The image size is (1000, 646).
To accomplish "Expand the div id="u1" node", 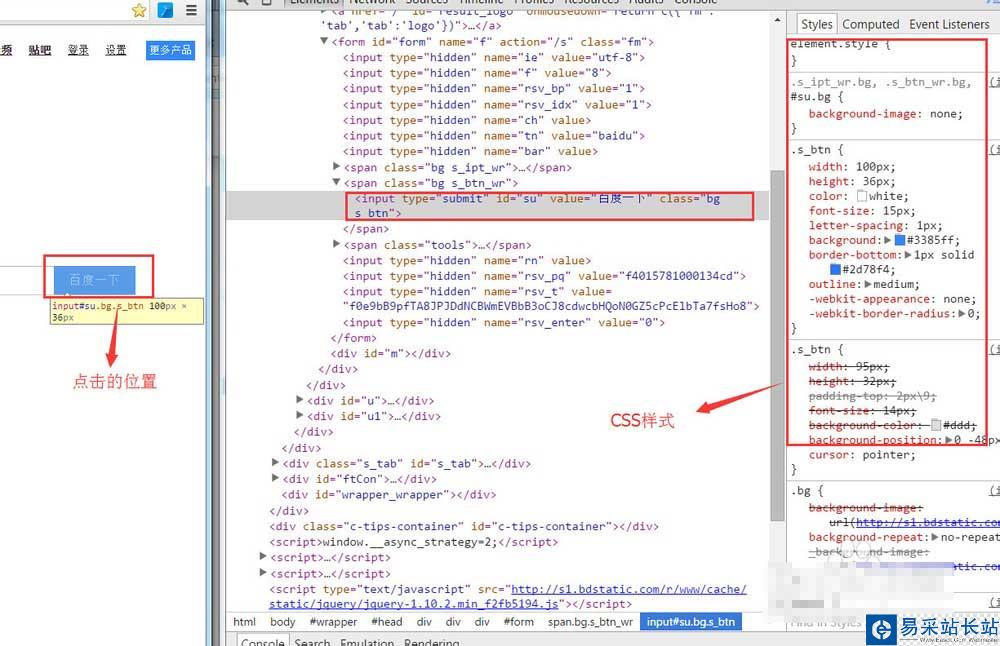I will (x=300, y=415).
